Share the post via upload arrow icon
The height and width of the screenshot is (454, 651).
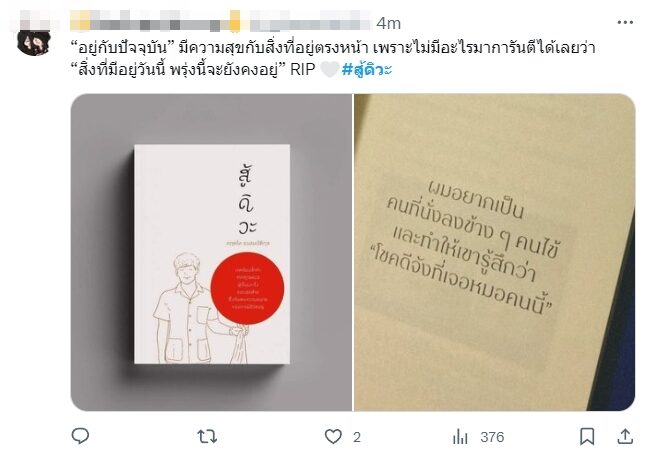[x=625, y=437]
